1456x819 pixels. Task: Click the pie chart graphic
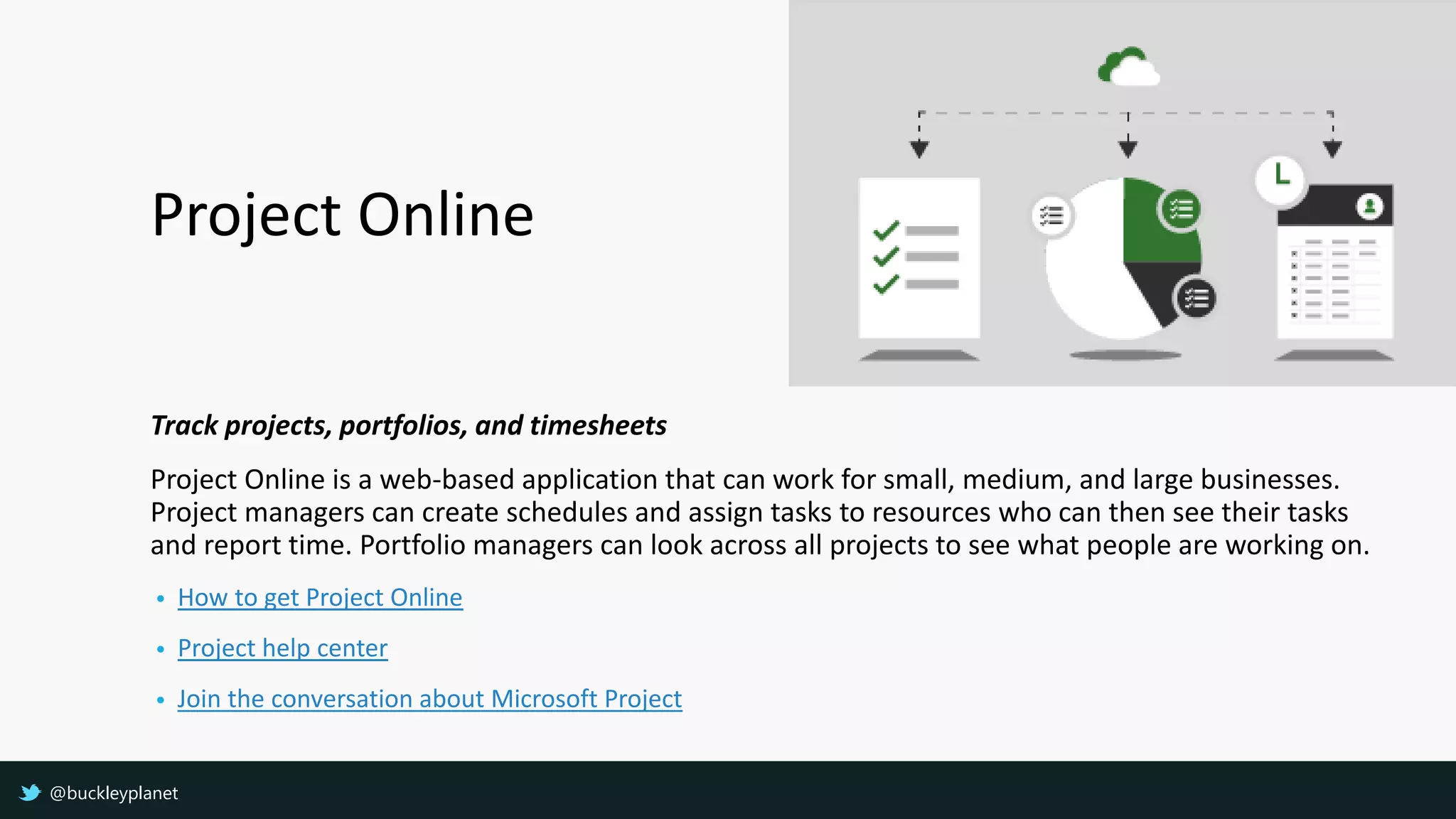click(1124, 259)
